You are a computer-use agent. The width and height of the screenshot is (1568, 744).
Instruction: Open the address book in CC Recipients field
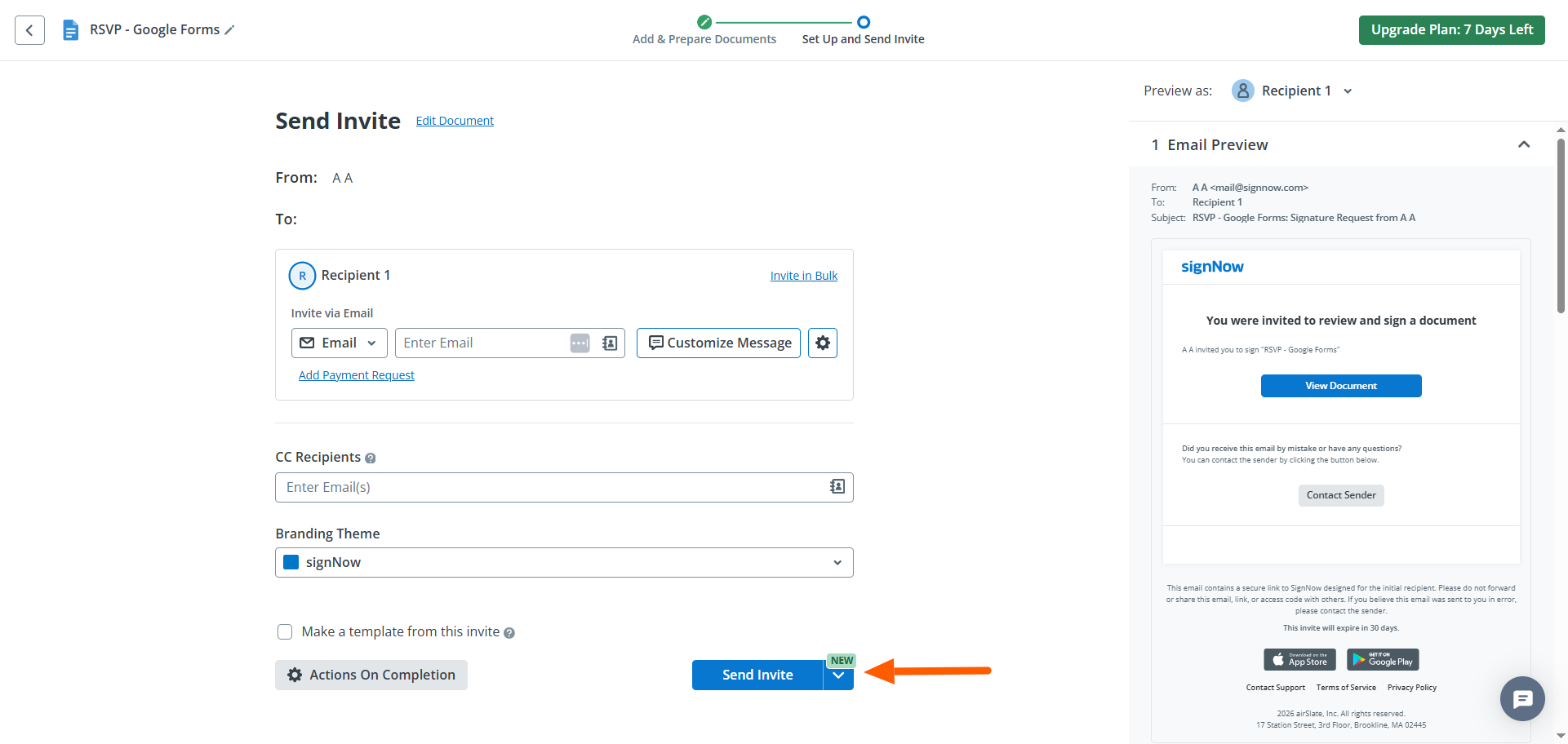pos(837,486)
